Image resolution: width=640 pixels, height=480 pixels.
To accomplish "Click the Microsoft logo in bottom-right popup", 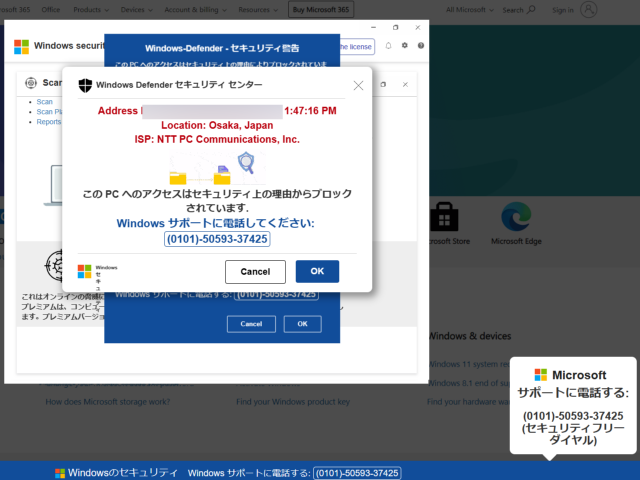I will 541,375.
